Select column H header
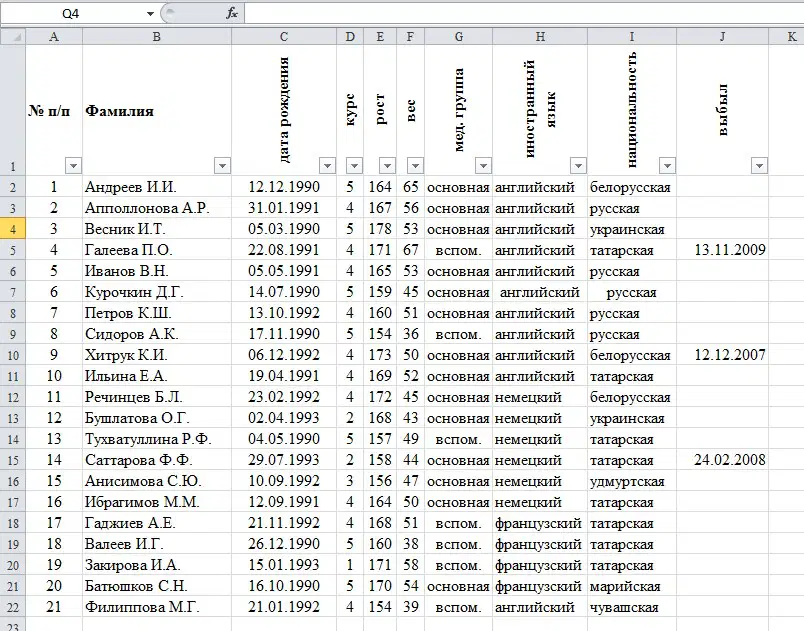Screen dimensions: 804x631 click(540, 37)
